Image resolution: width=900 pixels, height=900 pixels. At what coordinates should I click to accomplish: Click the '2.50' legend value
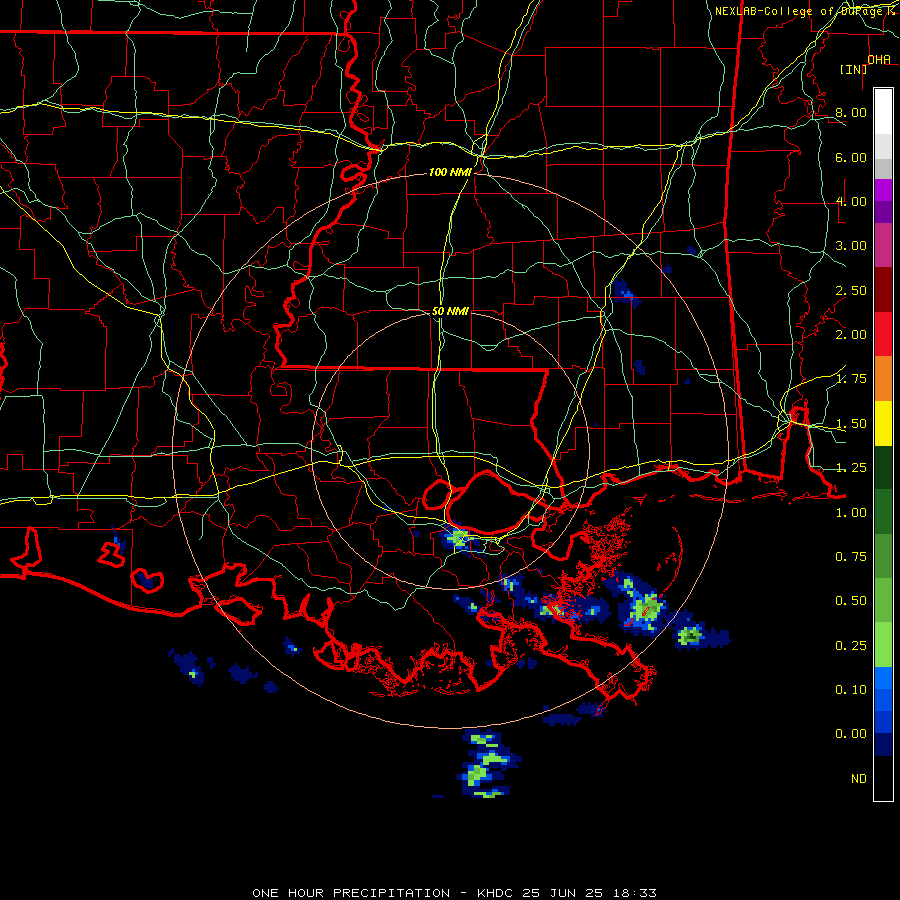(851, 290)
